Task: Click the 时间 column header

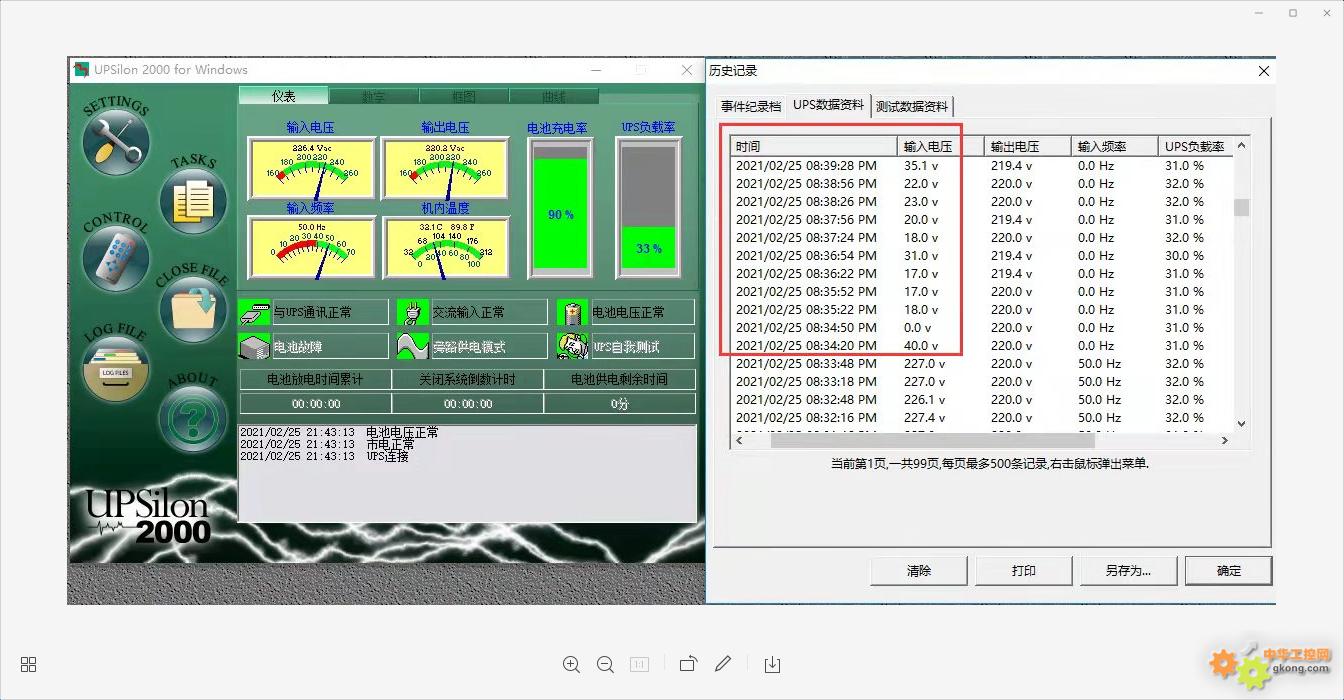Action: 814,146
